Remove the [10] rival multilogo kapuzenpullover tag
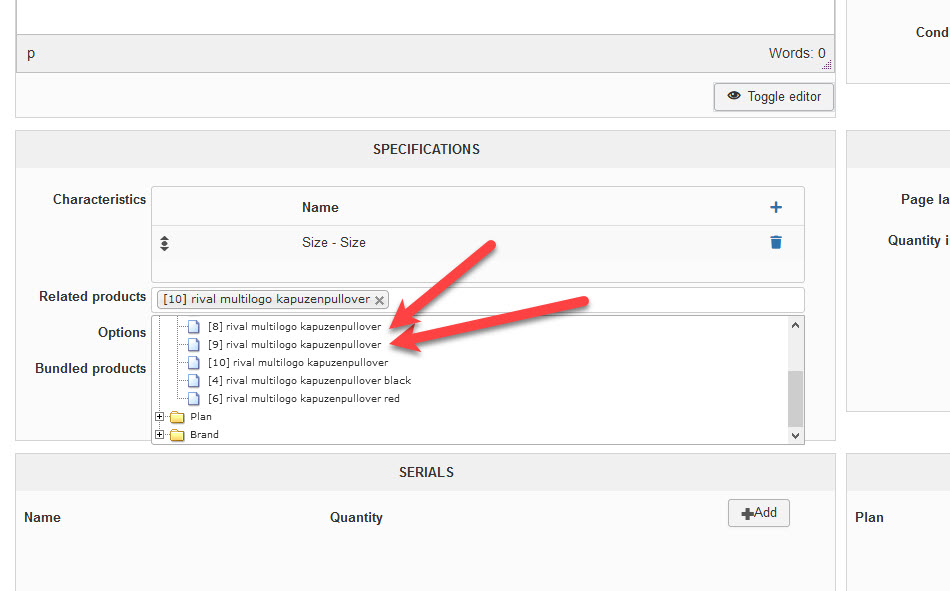Image resolution: width=950 pixels, height=591 pixels. (x=380, y=300)
